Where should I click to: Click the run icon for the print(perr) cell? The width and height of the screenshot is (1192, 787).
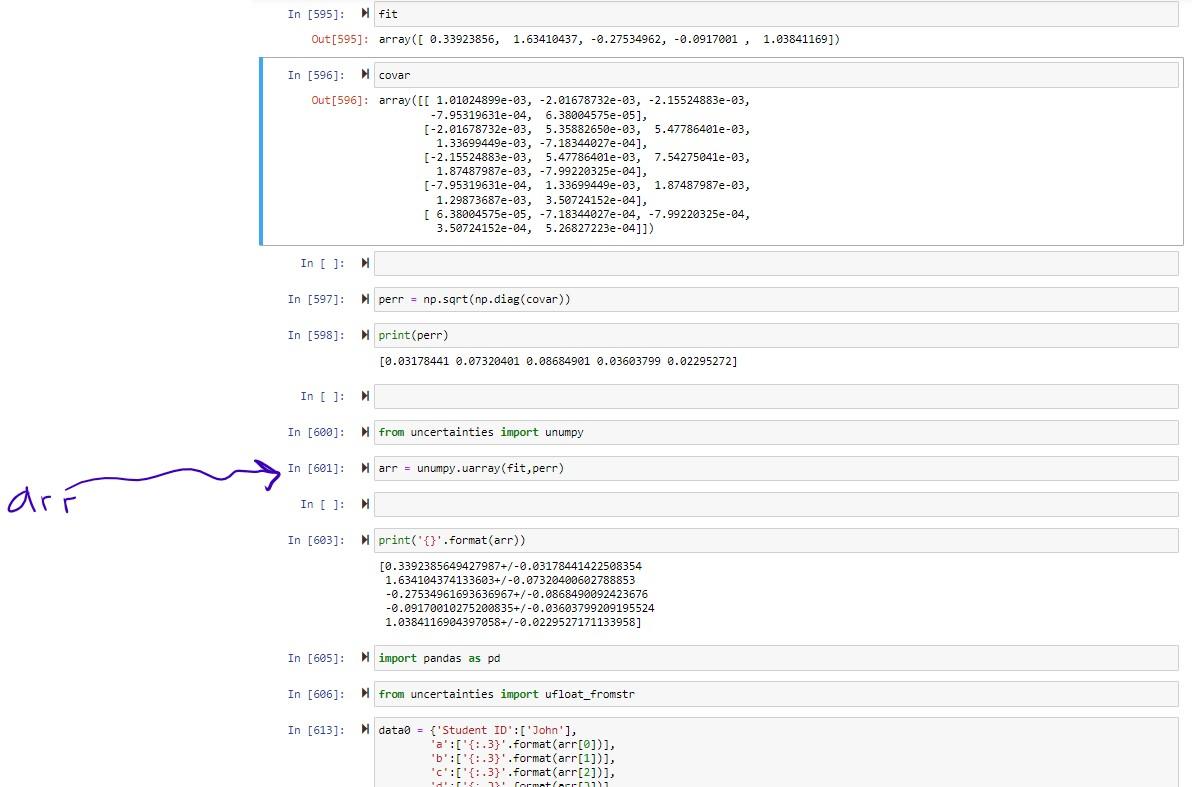365,333
